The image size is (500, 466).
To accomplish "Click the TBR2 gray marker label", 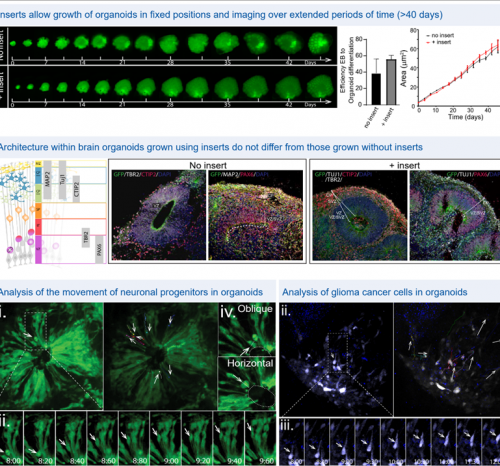I will pyautogui.click(x=86, y=237).
